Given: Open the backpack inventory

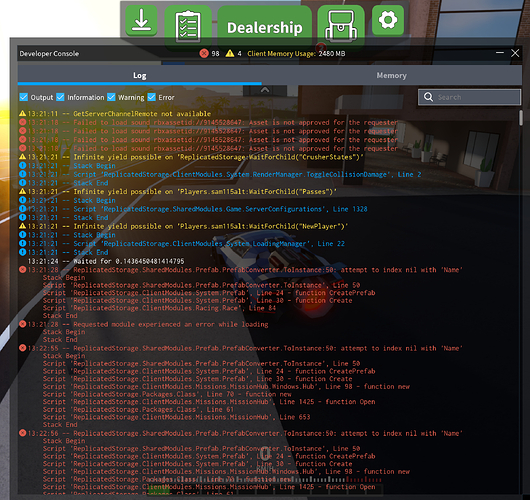Looking at the screenshot, I should (x=341, y=26).
